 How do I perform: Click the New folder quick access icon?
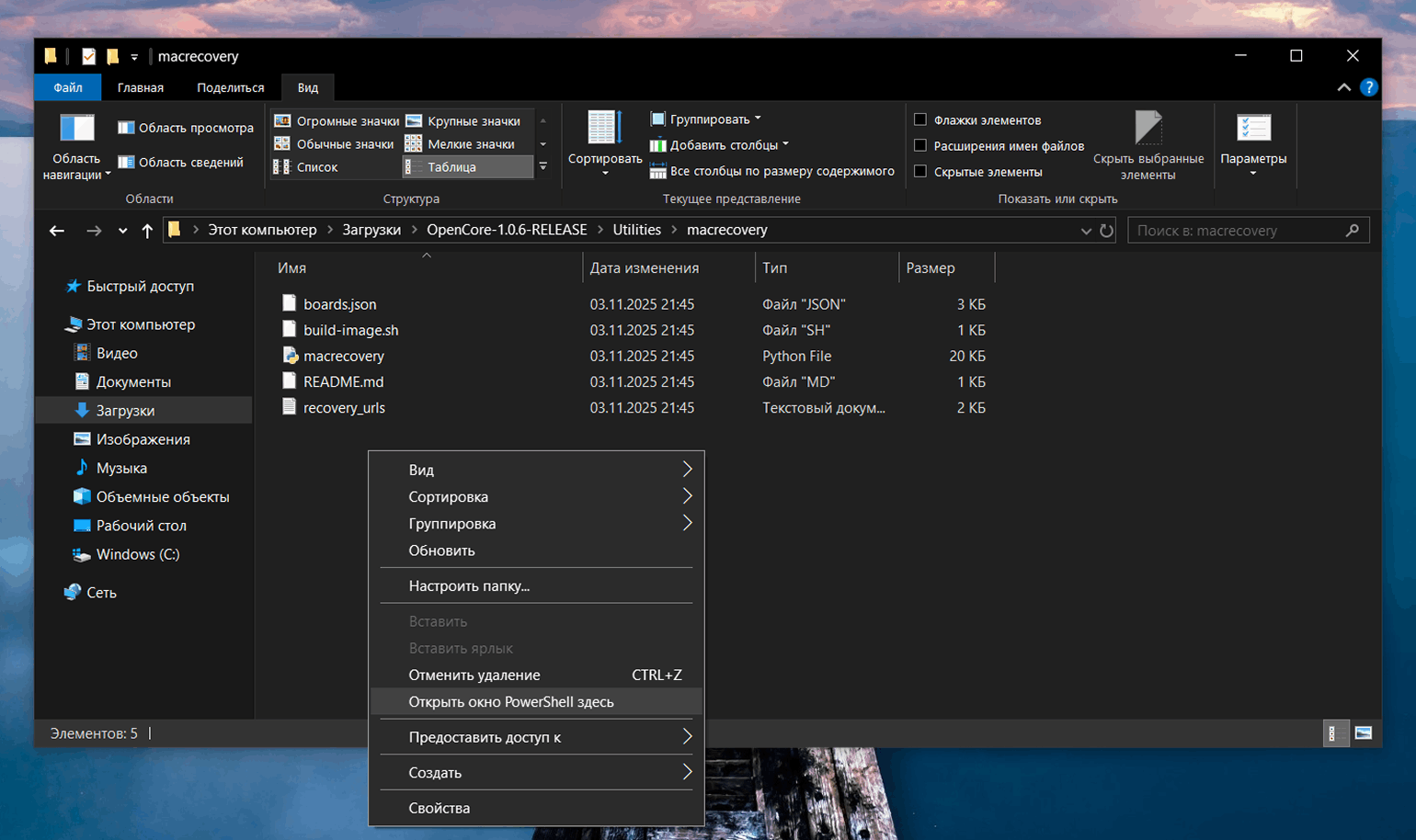pyautogui.click(x=113, y=56)
